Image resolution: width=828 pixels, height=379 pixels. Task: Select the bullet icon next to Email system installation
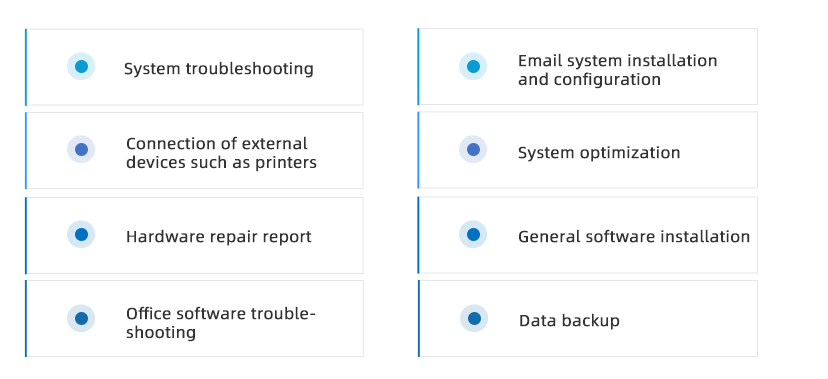[x=473, y=67]
